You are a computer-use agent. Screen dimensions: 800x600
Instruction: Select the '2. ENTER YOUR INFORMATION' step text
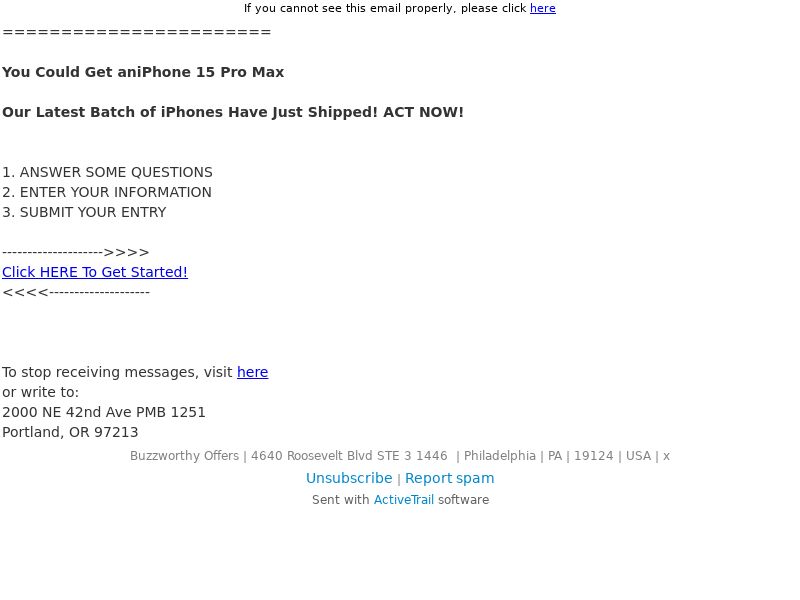click(107, 192)
